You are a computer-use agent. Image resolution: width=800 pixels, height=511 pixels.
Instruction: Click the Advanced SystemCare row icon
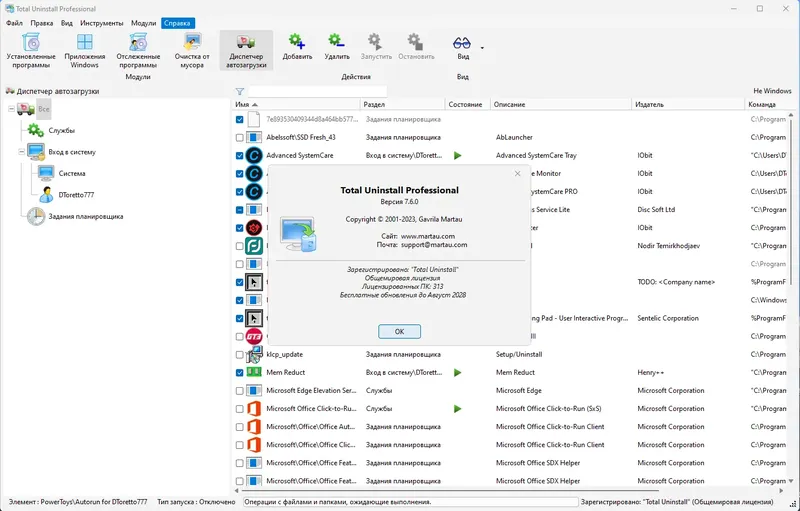pos(254,155)
